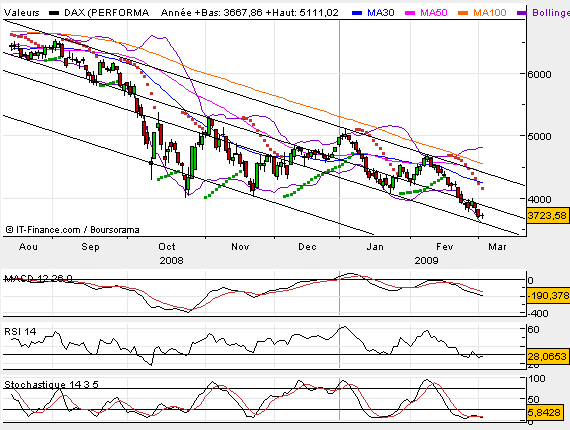Click the 5000 price axis label

[539, 136]
